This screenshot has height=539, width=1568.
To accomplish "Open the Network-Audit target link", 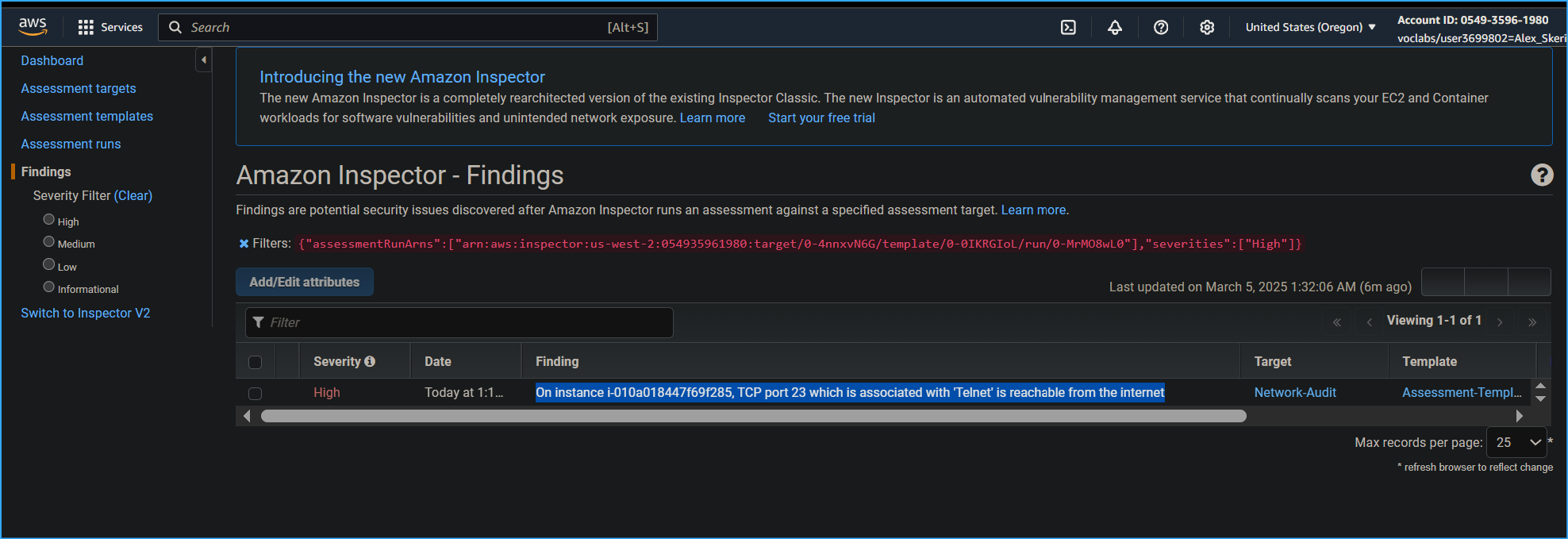I will [x=1295, y=392].
